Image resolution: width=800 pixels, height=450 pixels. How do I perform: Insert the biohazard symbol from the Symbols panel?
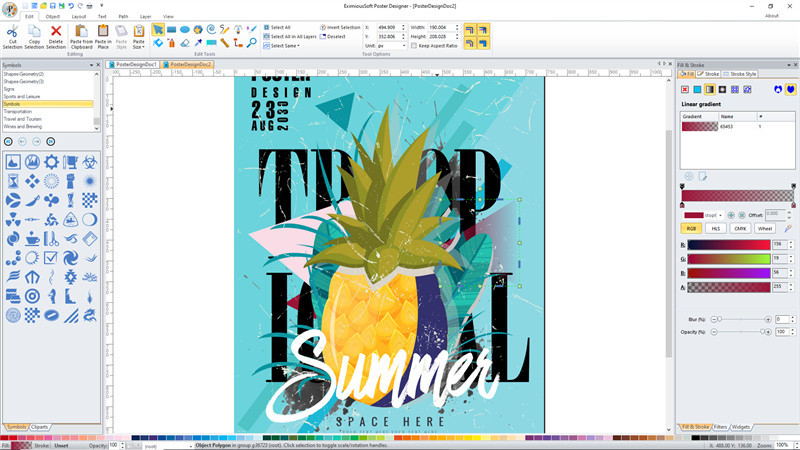coord(89,162)
